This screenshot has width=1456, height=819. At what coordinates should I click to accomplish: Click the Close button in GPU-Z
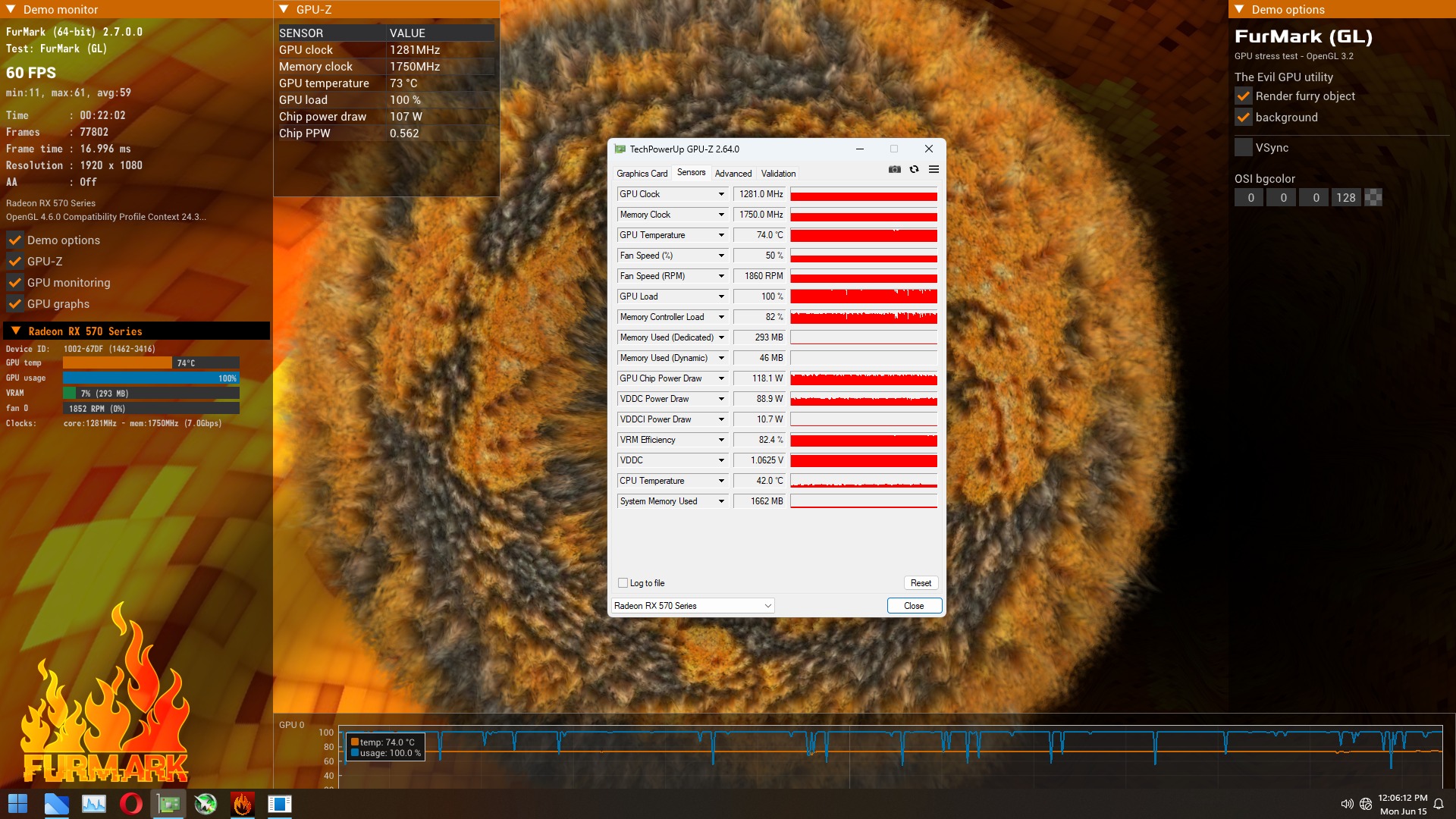point(914,606)
